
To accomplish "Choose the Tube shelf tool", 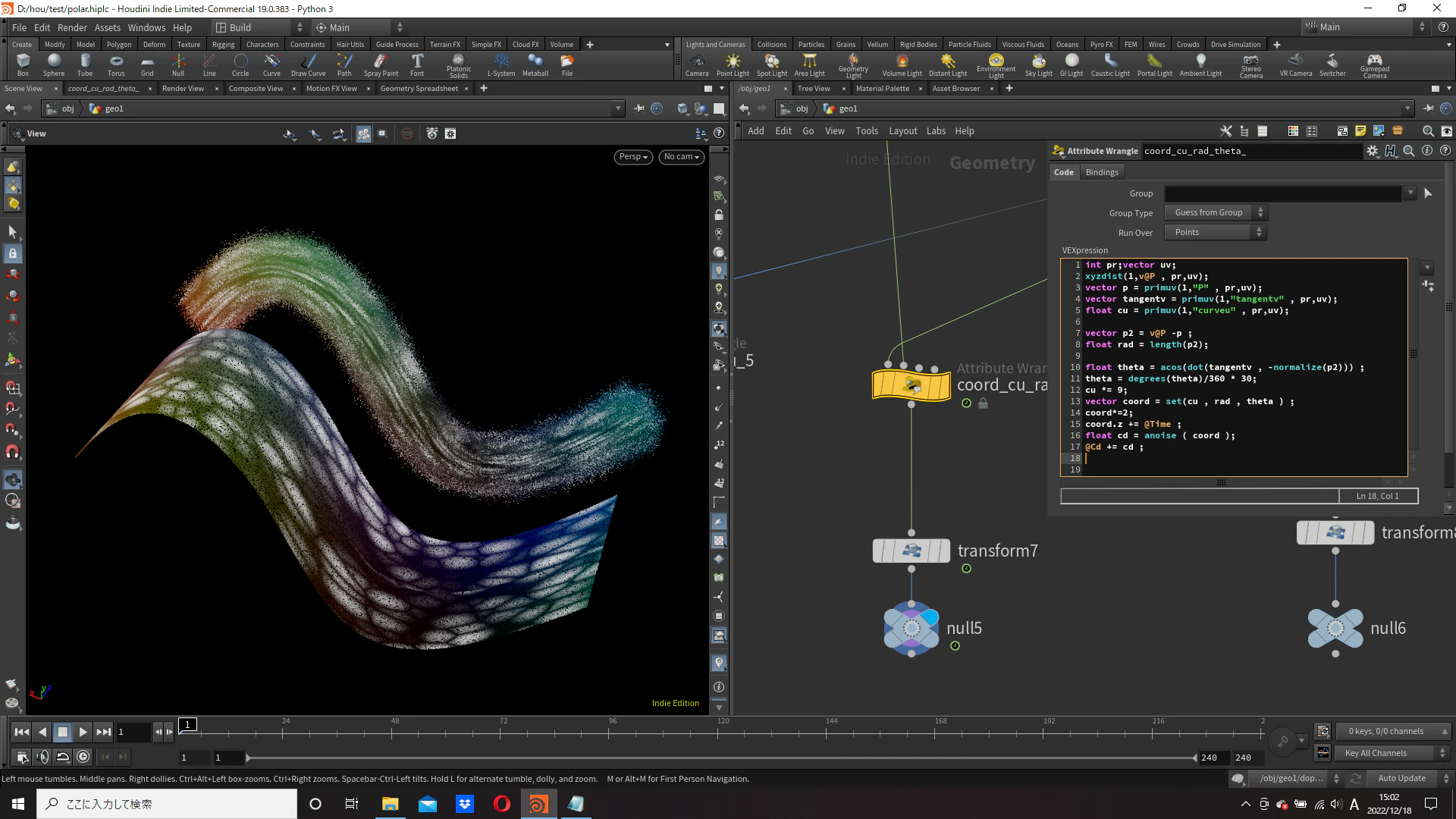I will click(85, 65).
